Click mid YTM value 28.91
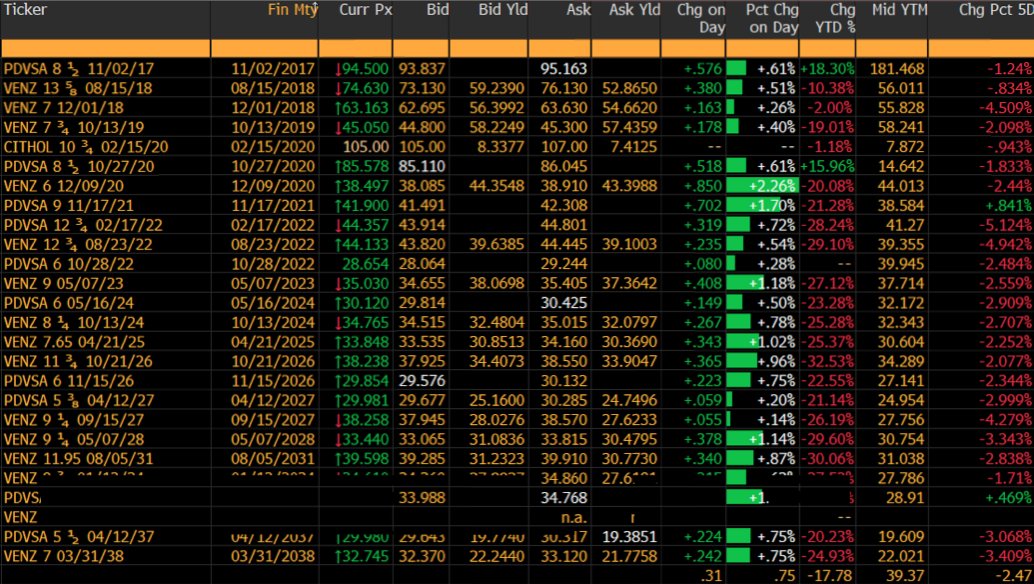Viewport: 1034px width, 584px height. tap(905, 498)
